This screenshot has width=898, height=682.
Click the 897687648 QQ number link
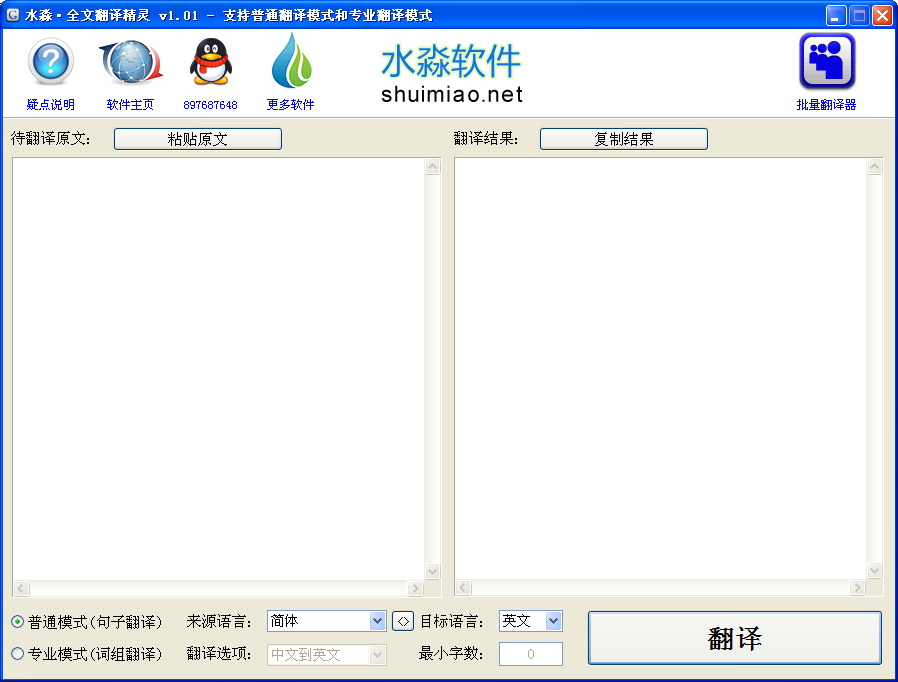(x=210, y=105)
